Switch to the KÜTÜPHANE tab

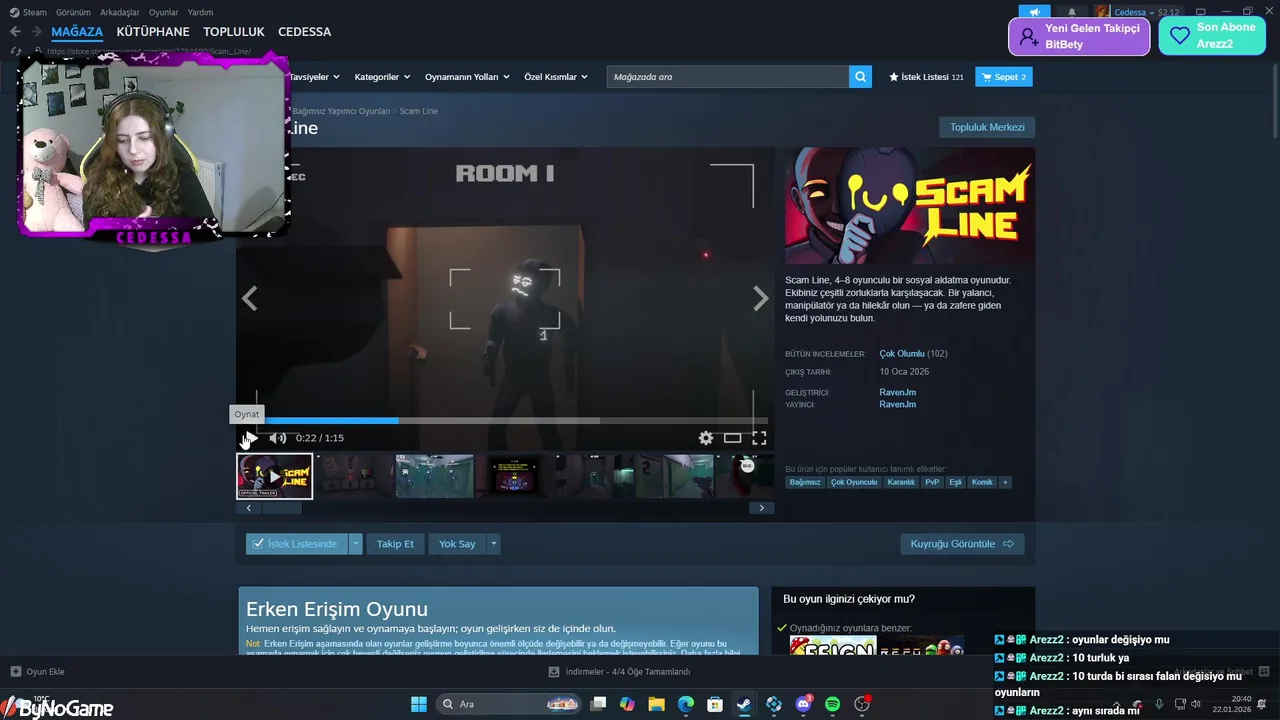(x=153, y=32)
